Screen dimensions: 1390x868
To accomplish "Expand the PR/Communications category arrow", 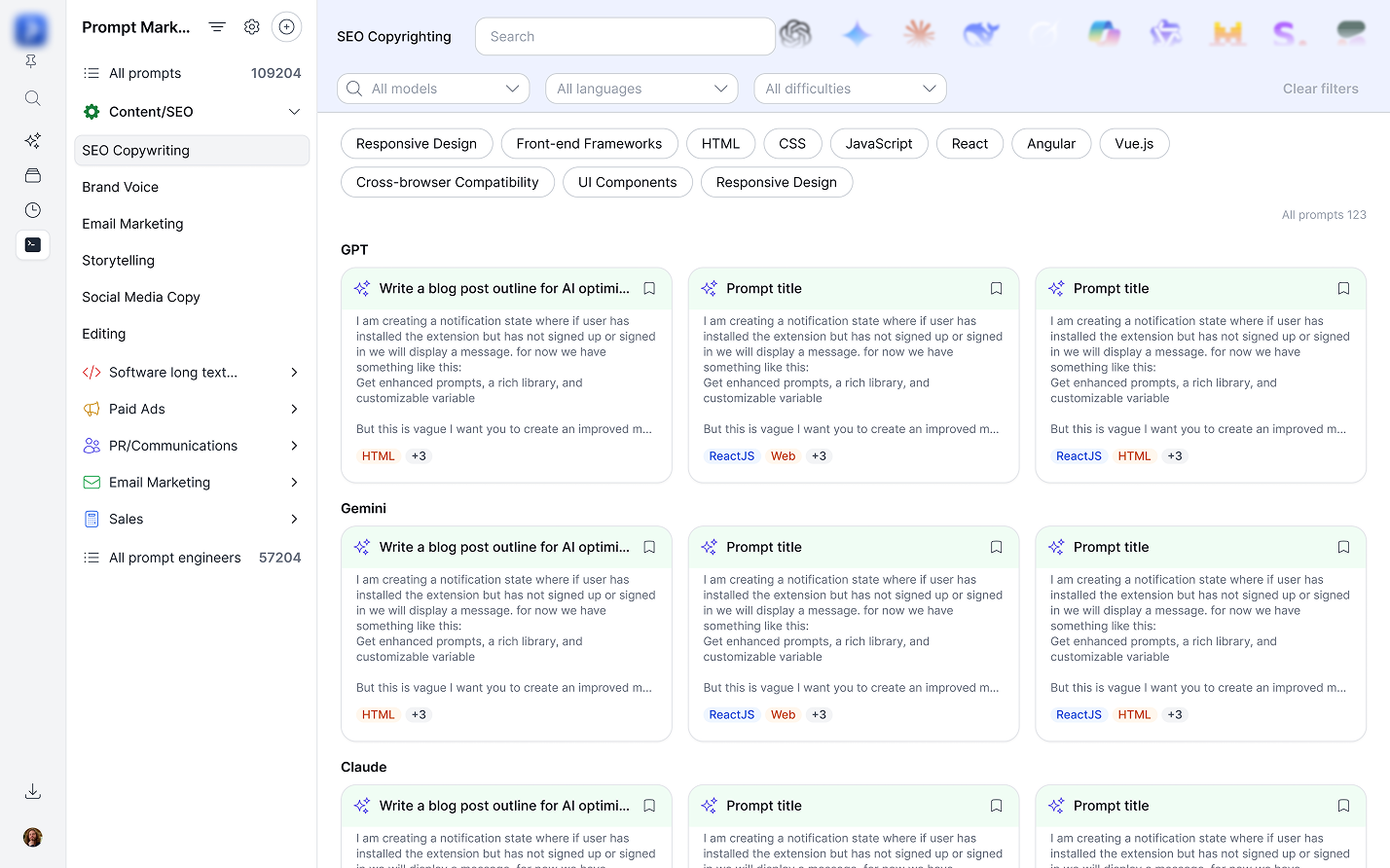I will [294, 446].
